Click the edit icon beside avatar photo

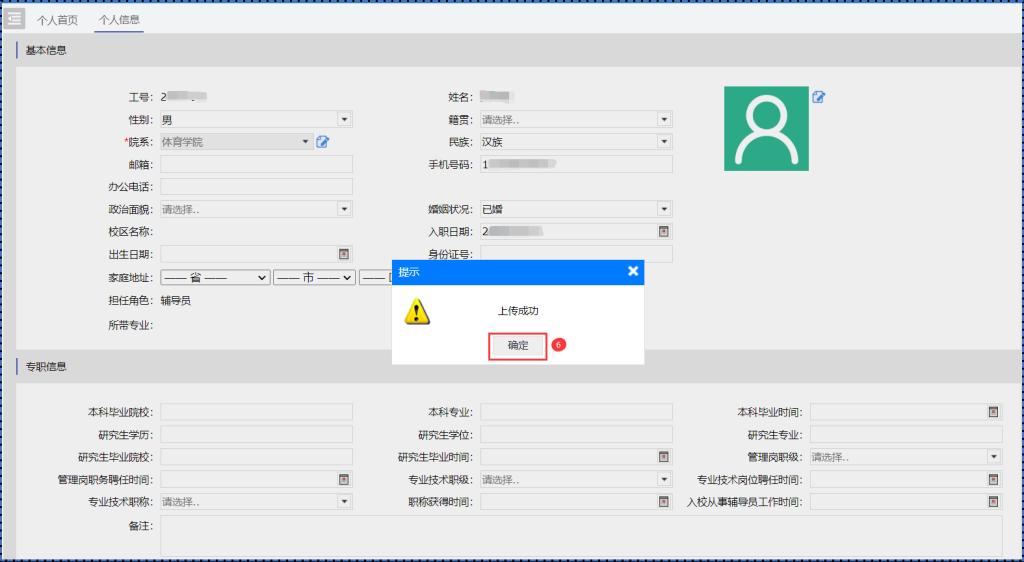tap(819, 97)
